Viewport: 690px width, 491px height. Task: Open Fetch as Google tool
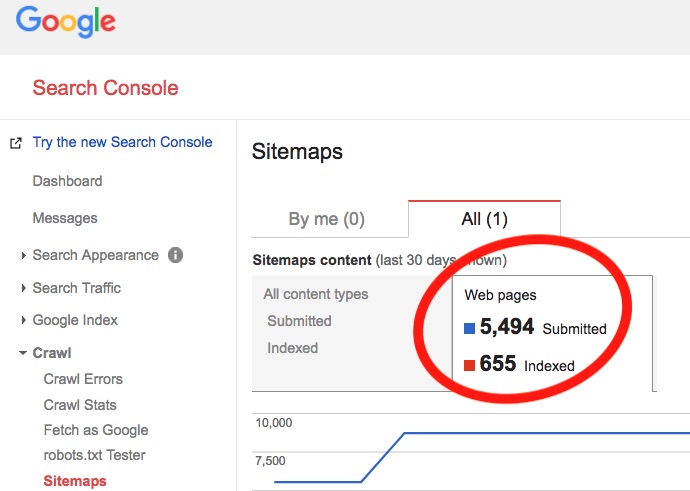coord(96,430)
